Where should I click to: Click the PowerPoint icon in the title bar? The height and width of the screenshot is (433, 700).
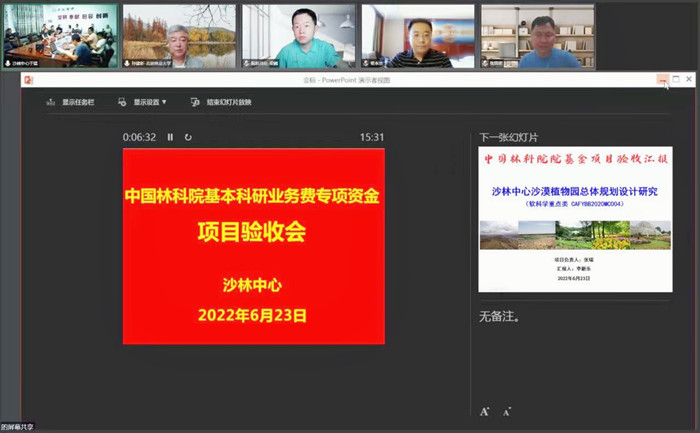click(29, 80)
